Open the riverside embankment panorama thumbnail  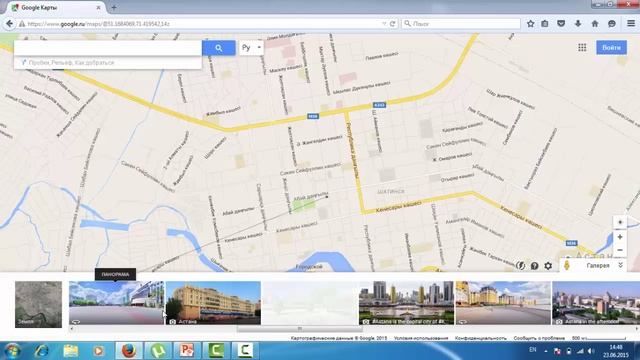pos(503,303)
